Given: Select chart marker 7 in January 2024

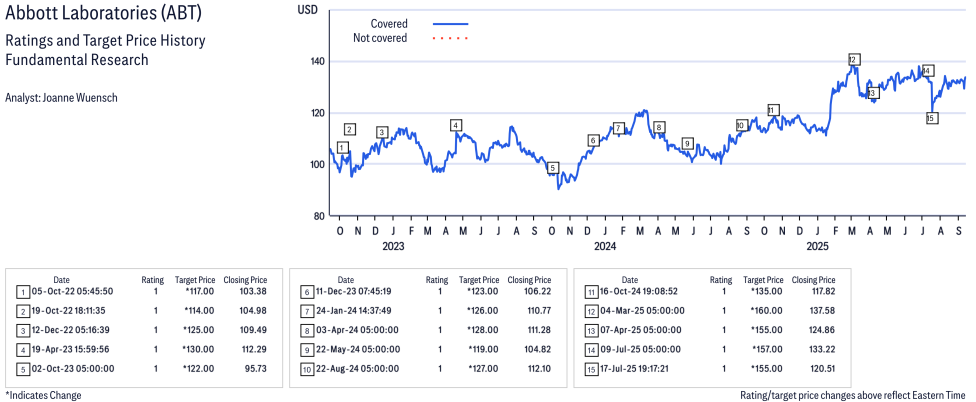Looking at the screenshot, I should pos(618,128).
